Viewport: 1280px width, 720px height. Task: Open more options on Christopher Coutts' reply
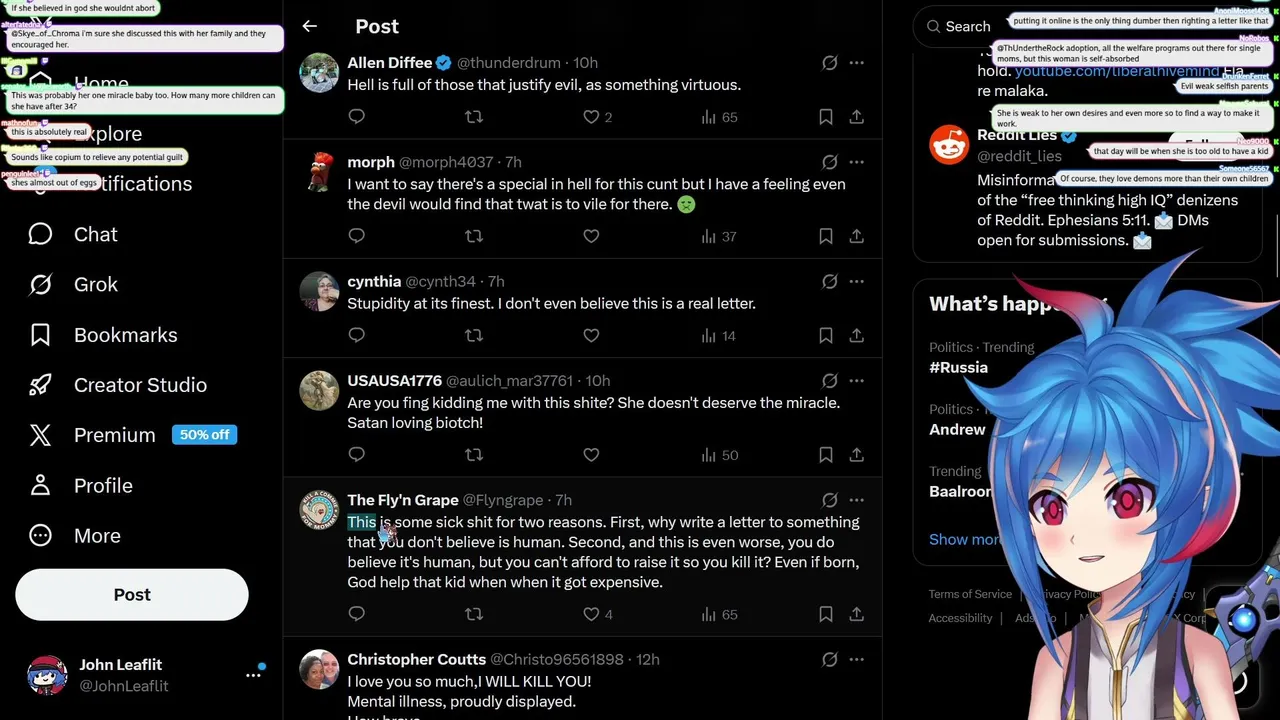pyautogui.click(x=857, y=659)
